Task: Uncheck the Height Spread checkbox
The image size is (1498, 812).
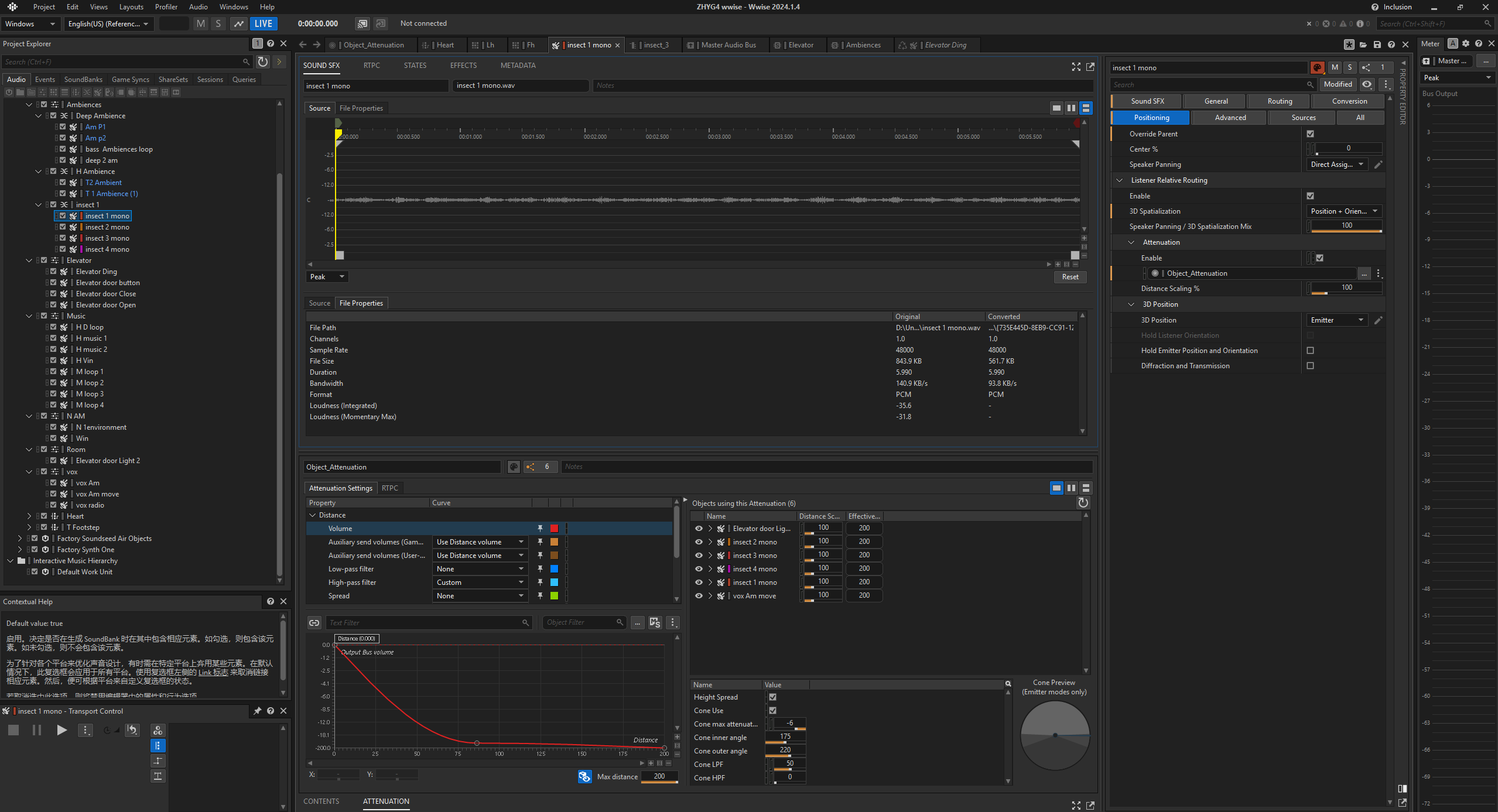Action: (772, 697)
